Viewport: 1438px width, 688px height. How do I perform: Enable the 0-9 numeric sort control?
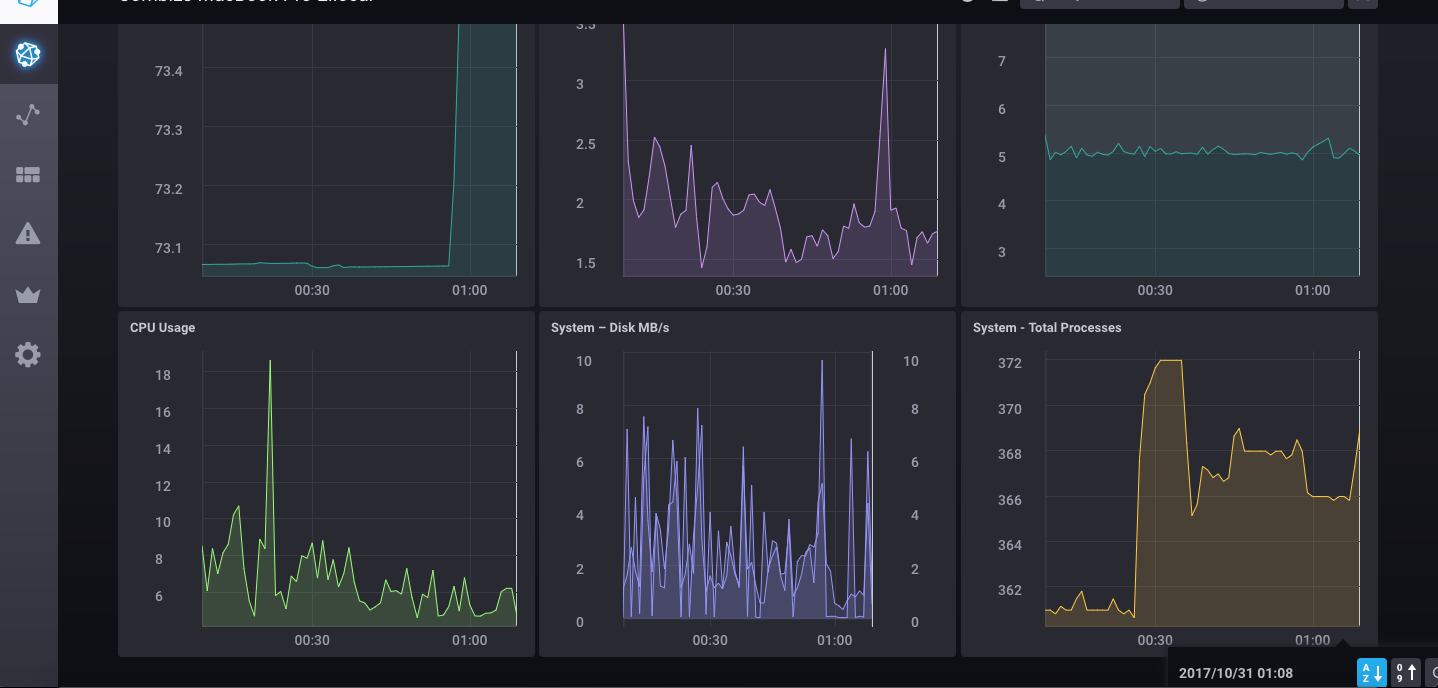tap(1404, 672)
